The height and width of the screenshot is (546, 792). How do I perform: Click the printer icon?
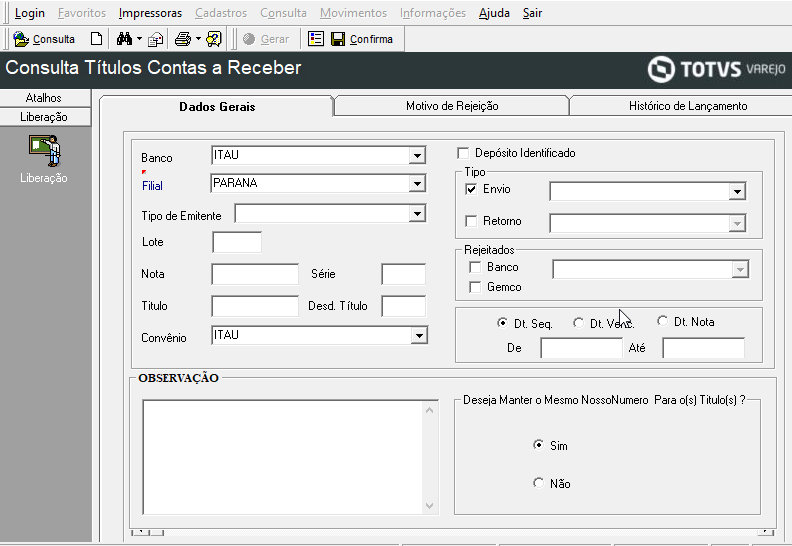coord(183,39)
